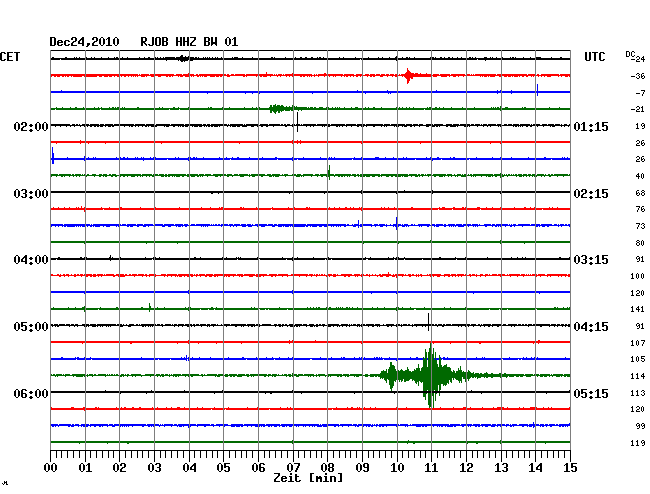Click the DC offset value 68
Viewport: 650px width, 494px height.
coord(640,193)
